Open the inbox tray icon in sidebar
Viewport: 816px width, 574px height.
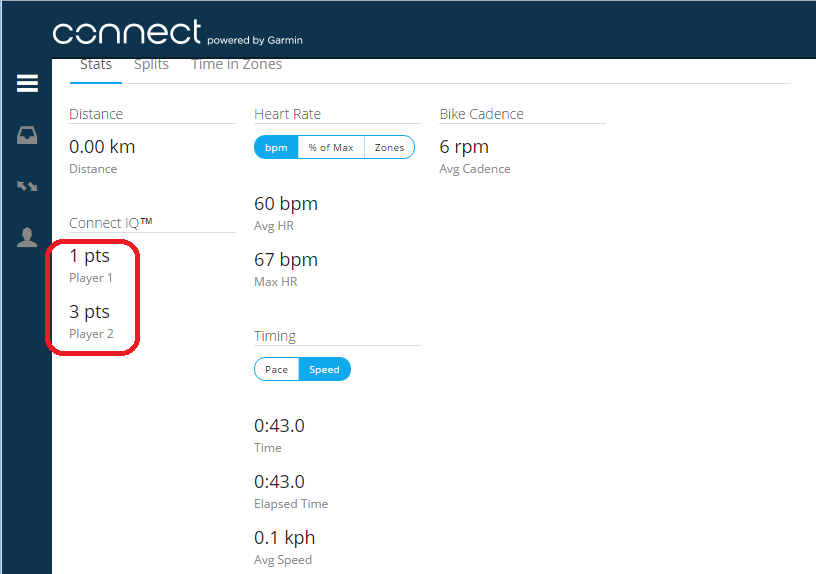point(27,135)
